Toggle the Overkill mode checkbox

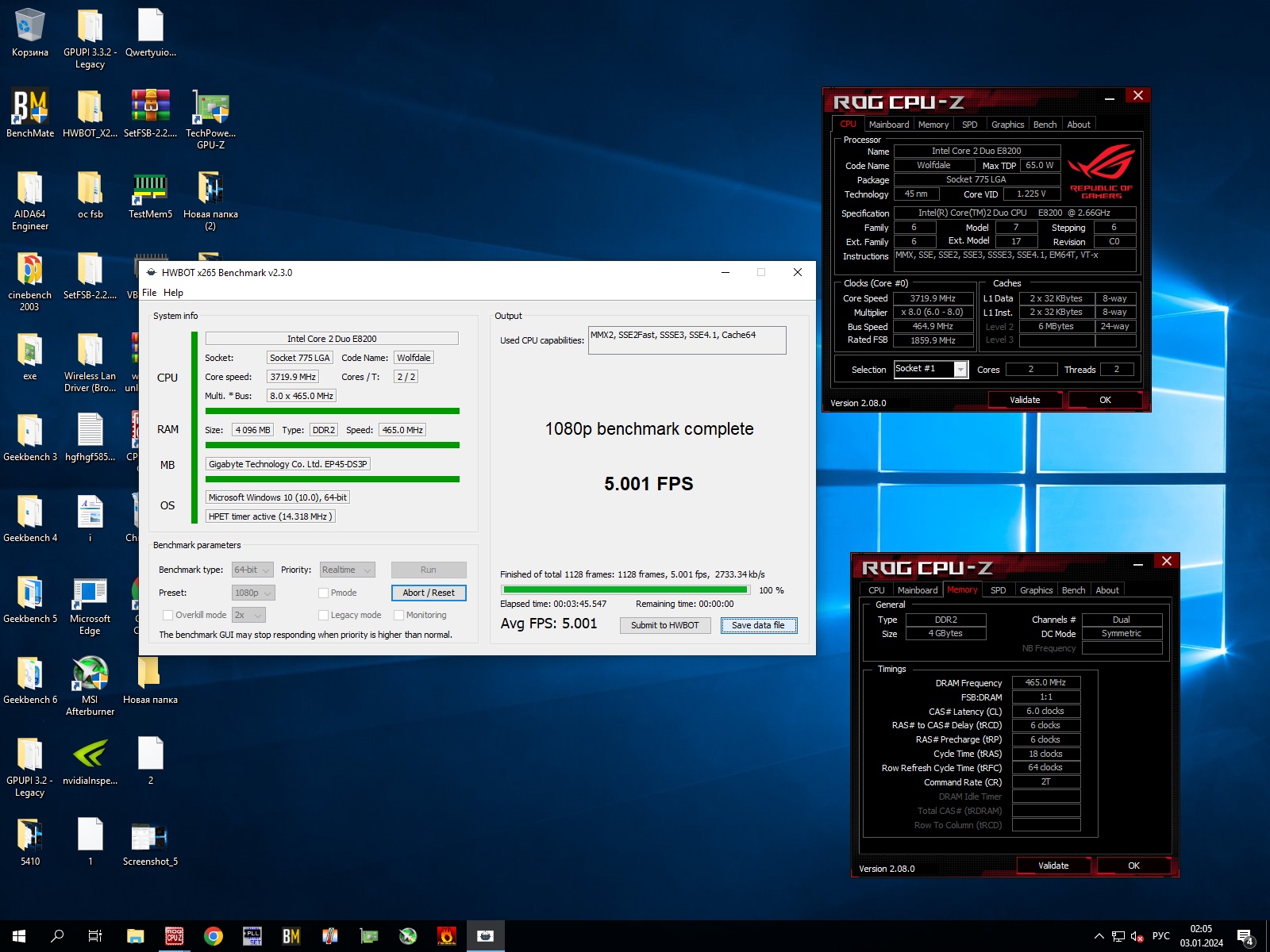tap(167, 615)
